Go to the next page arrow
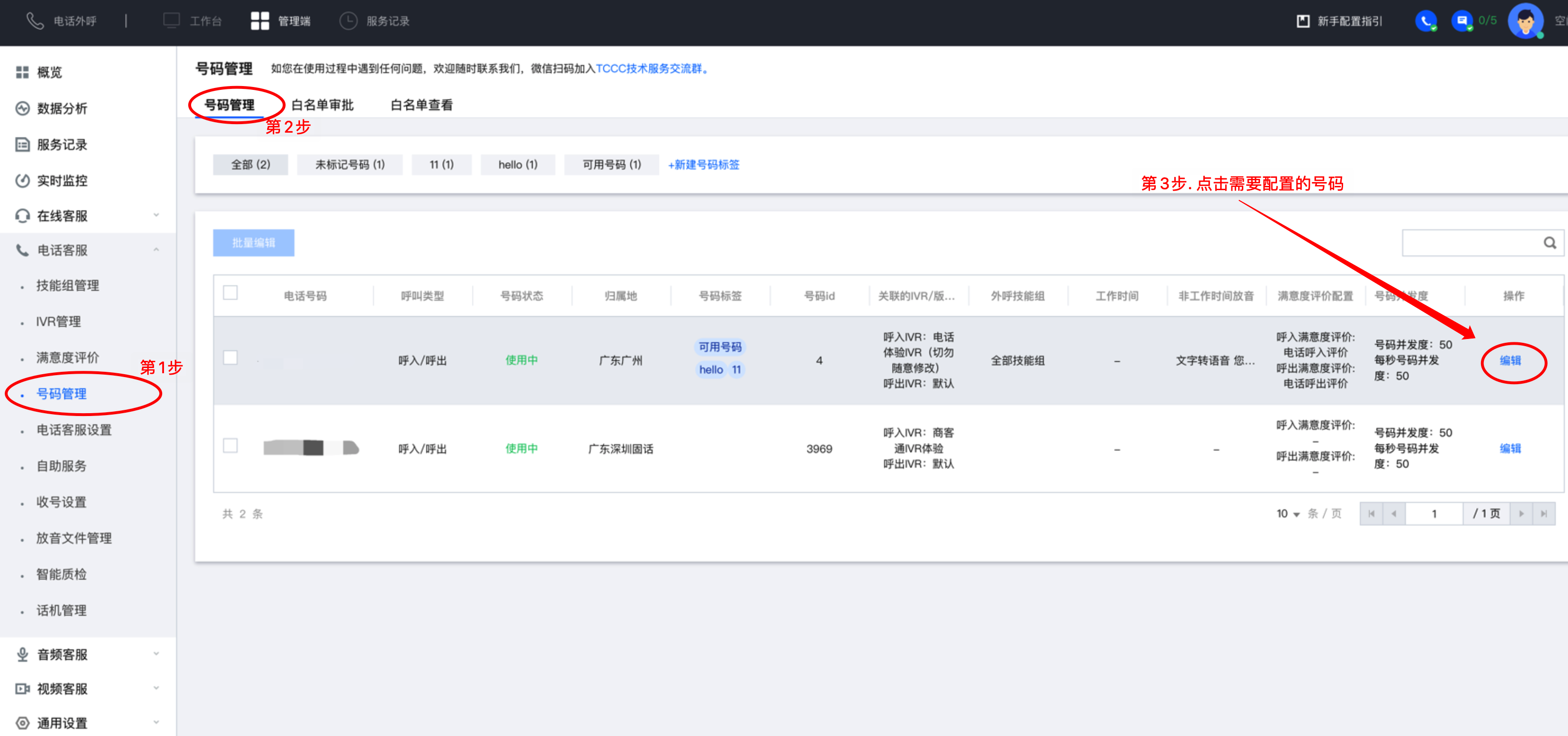The width and height of the screenshot is (1568, 736). click(x=1521, y=514)
